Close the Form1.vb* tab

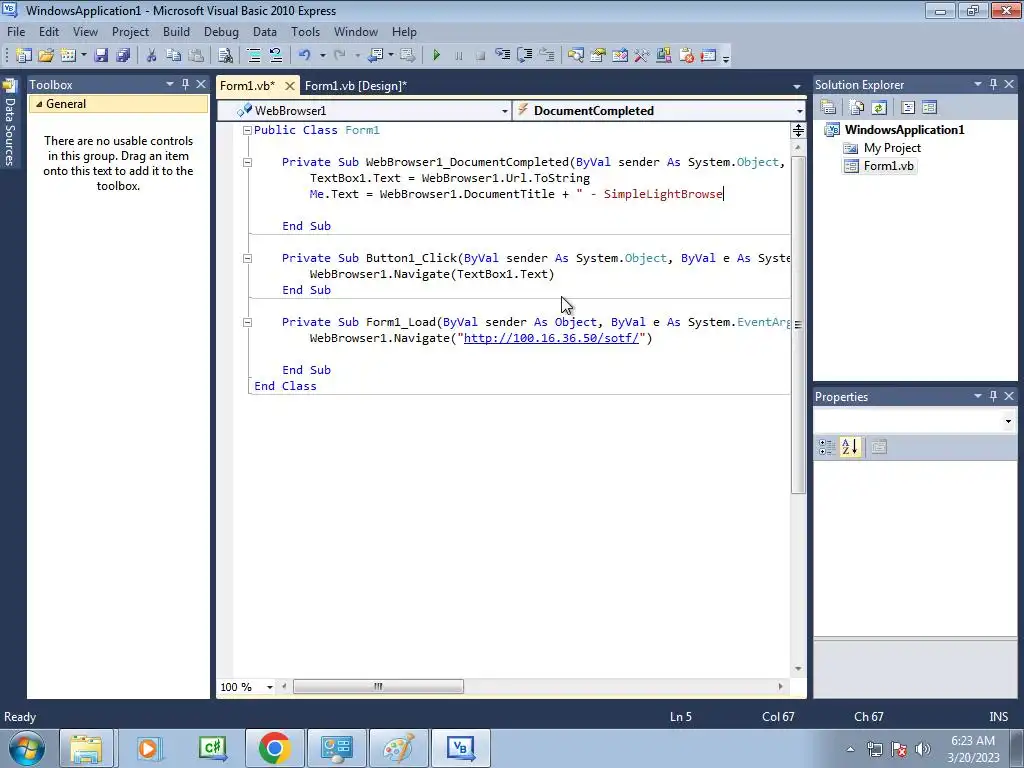click(x=289, y=86)
